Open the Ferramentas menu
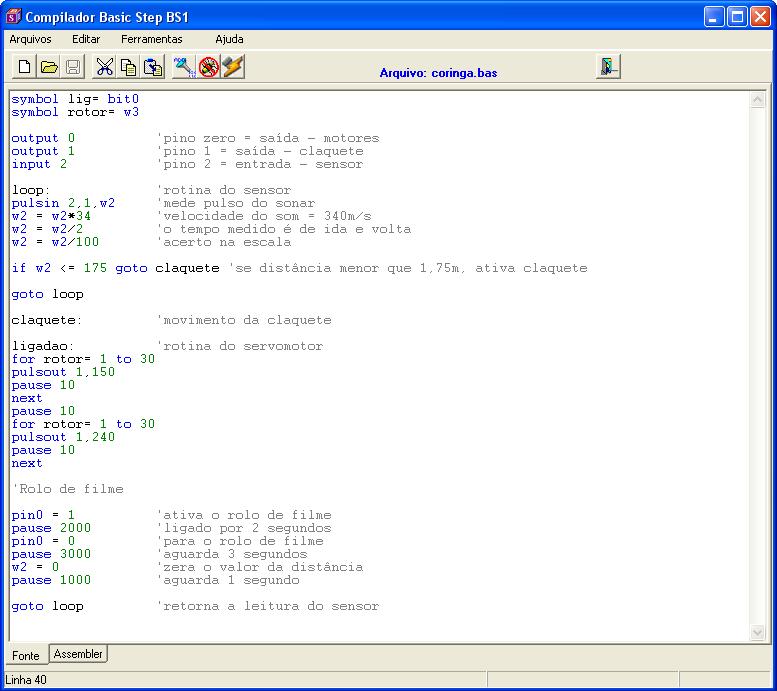The height and width of the screenshot is (691, 777). [152, 39]
